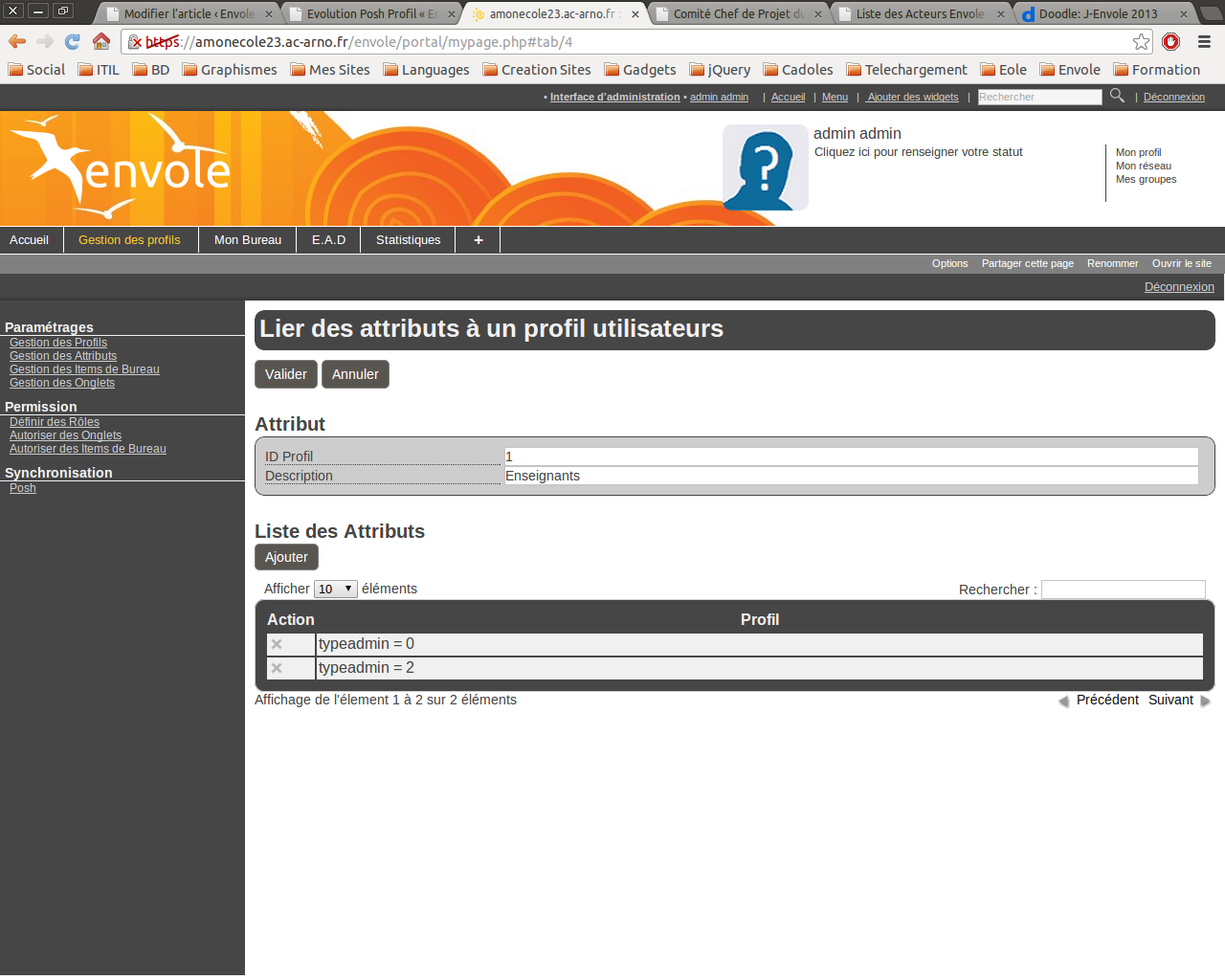Click the browser home icon

tap(101, 41)
